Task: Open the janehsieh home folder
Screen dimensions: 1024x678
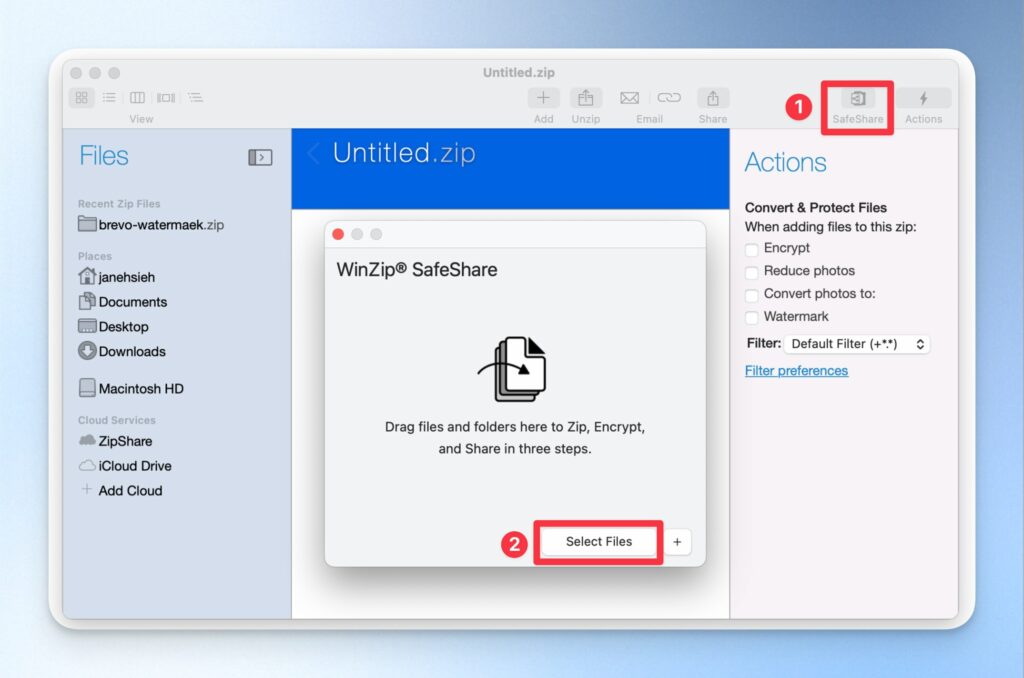Action: tap(117, 277)
